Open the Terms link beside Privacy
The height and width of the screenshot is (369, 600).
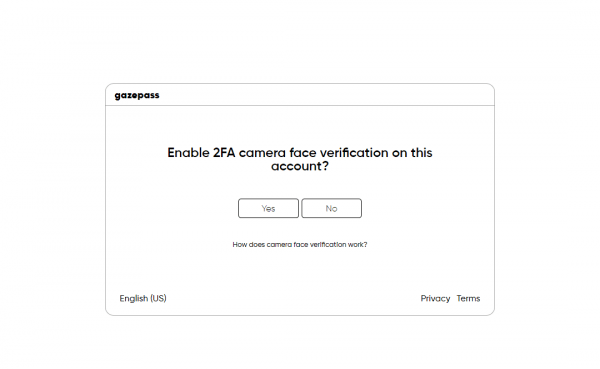click(x=468, y=298)
